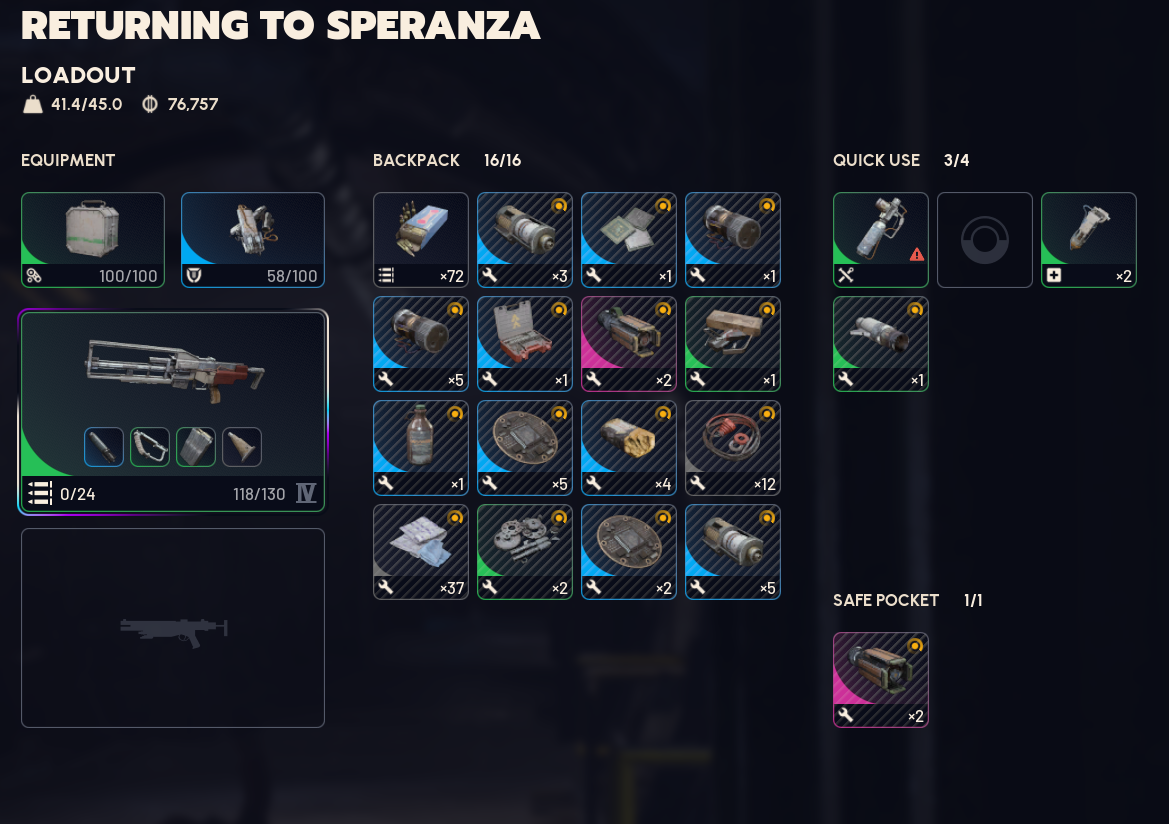Open the equipped rifle weapon slot
This screenshot has height=824, width=1169.
point(173,412)
